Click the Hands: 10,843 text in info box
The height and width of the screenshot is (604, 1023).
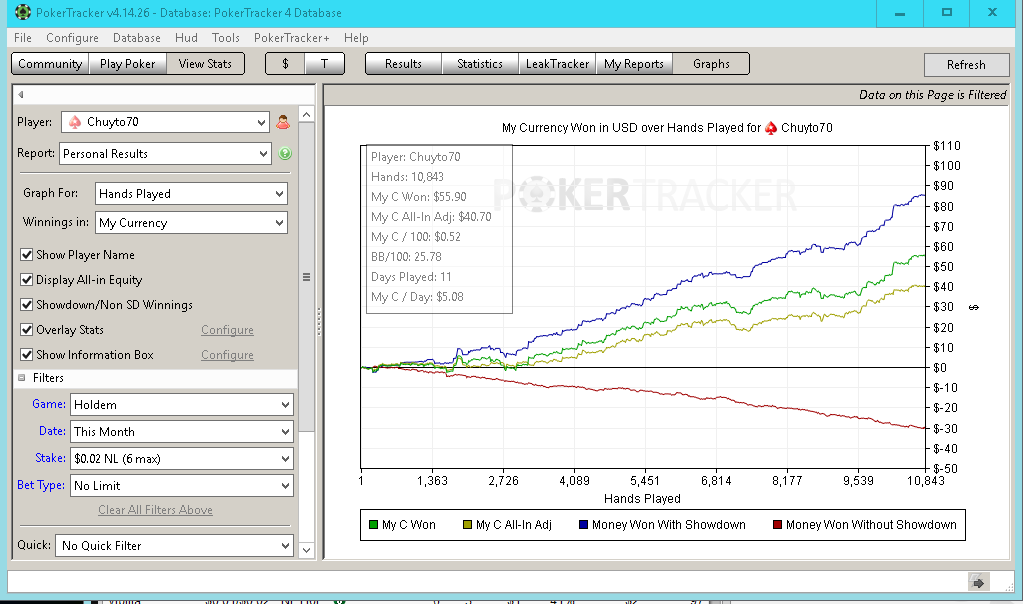tap(407, 177)
